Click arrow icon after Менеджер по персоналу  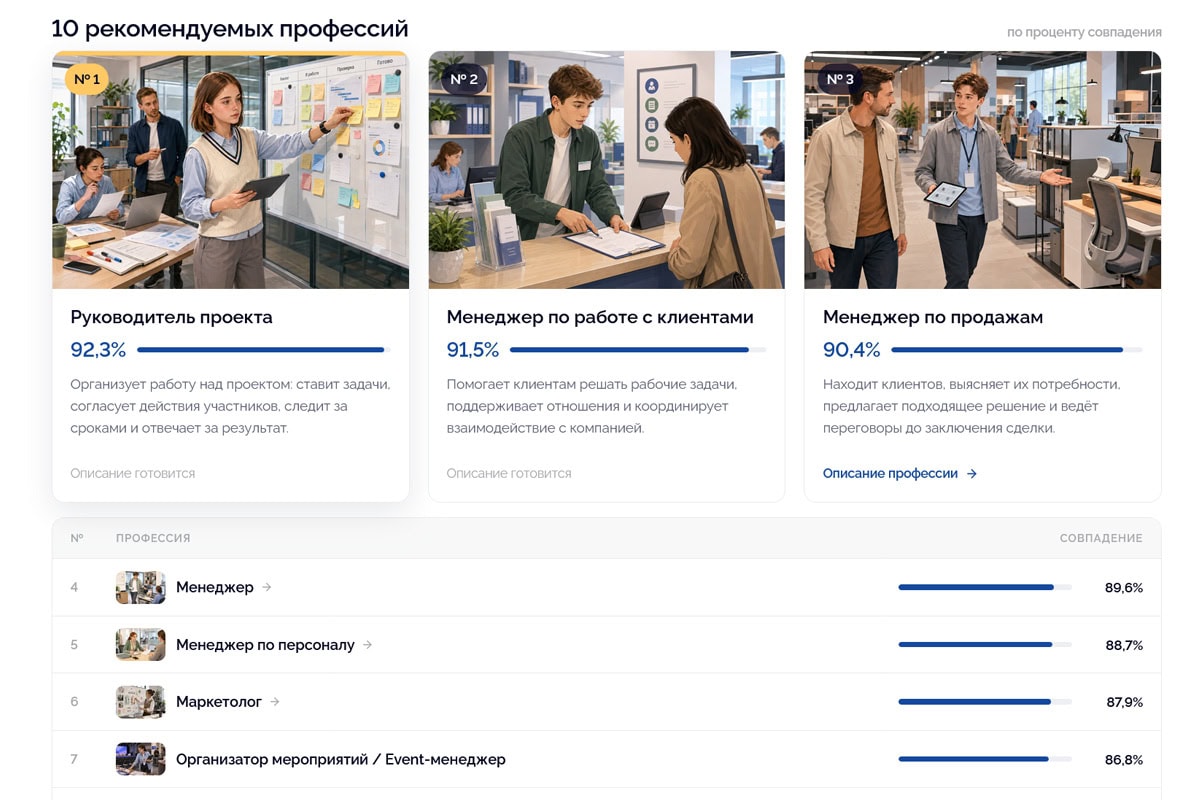click(x=367, y=645)
